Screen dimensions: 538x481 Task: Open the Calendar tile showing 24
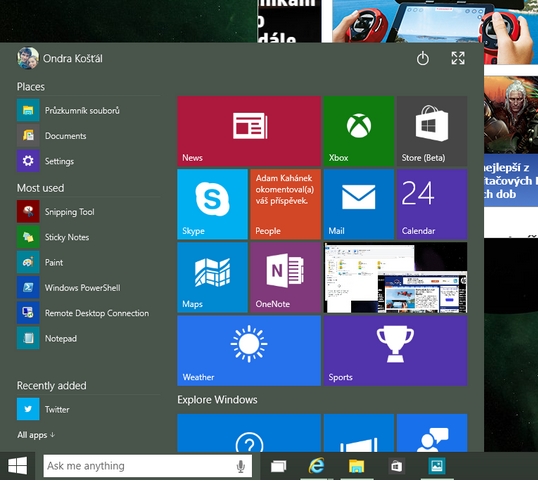coord(432,204)
